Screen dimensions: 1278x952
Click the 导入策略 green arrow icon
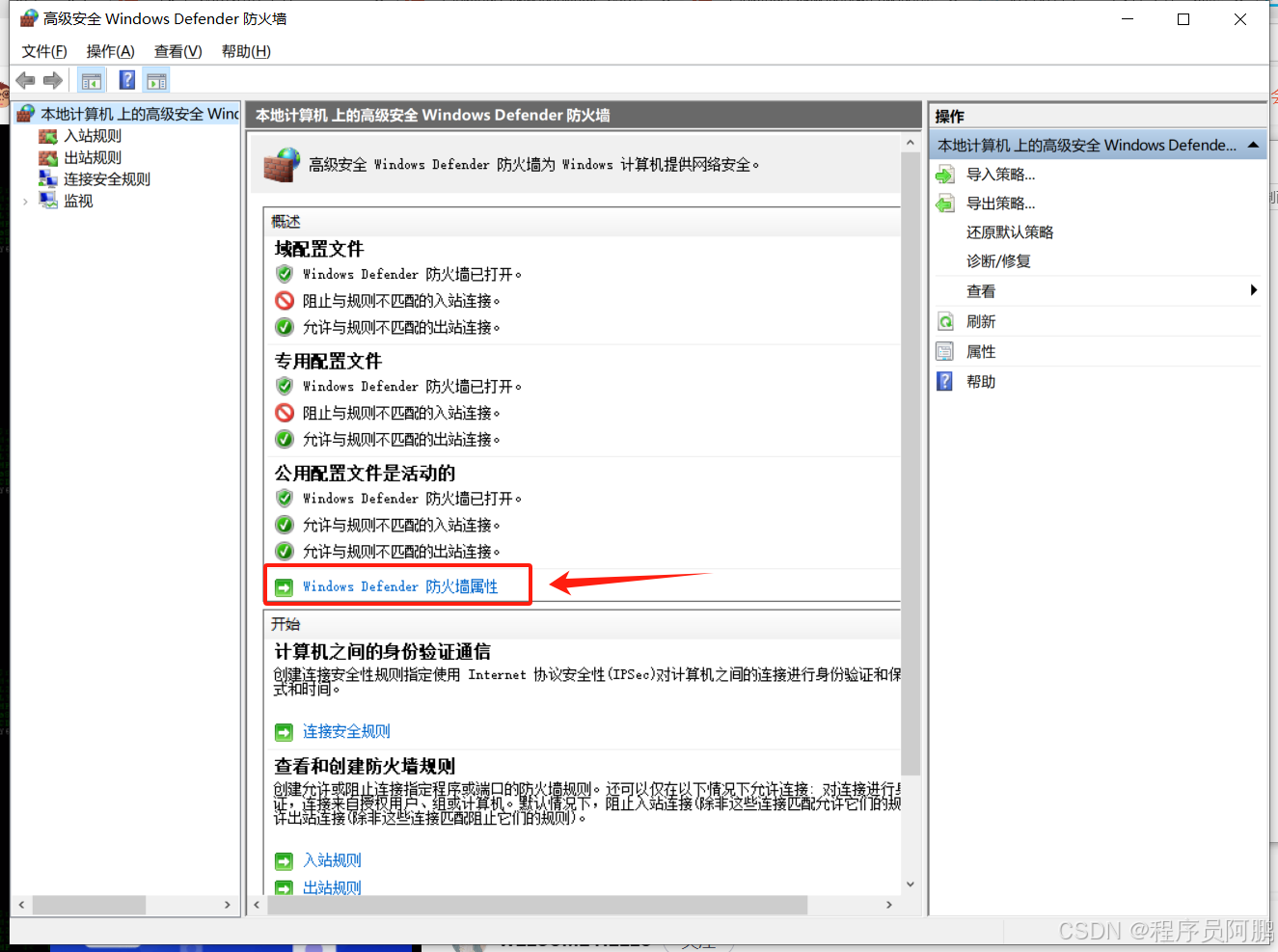[x=945, y=175]
